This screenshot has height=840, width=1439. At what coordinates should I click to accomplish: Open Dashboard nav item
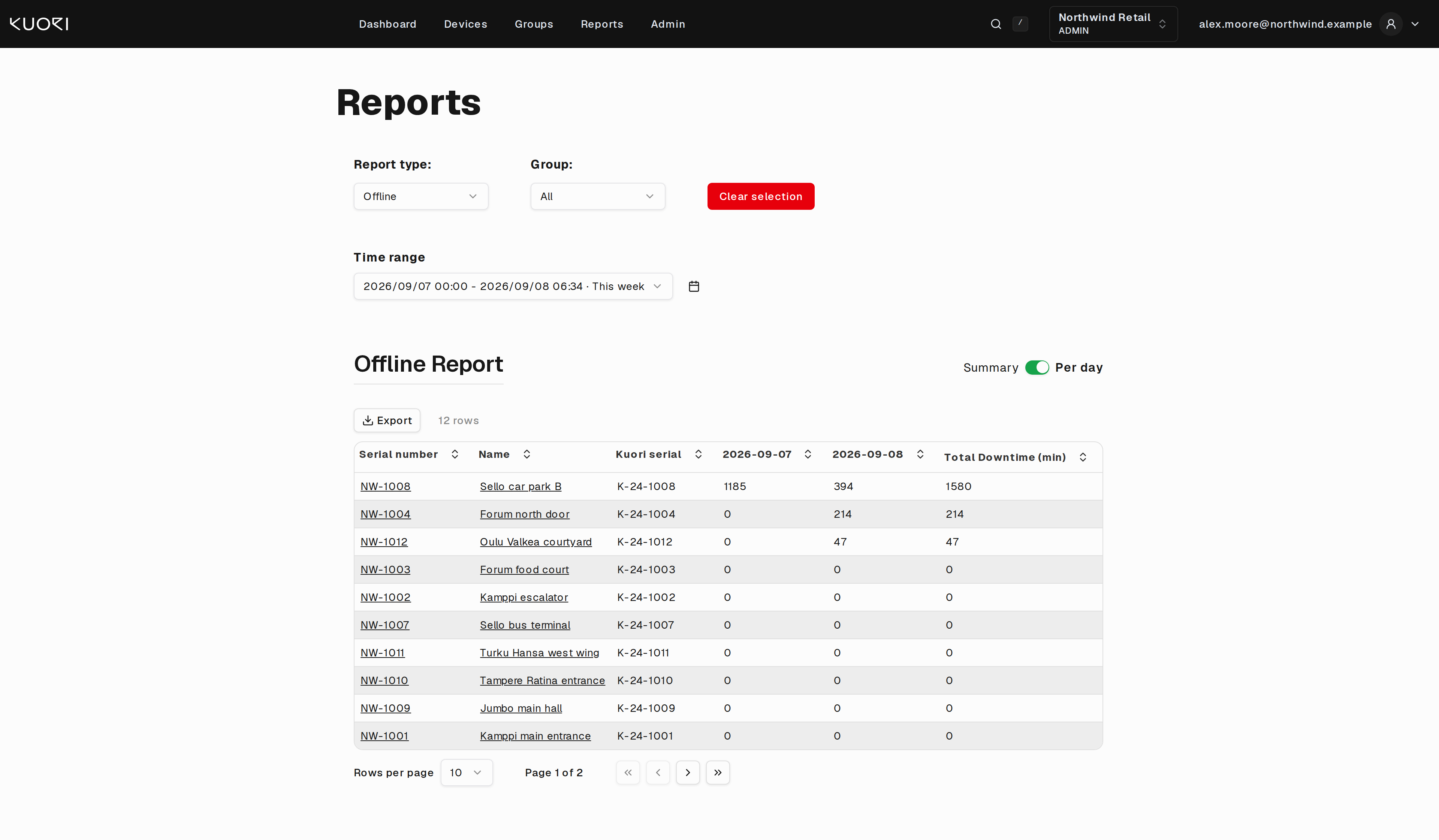pyautogui.click(x=387, y=24)
